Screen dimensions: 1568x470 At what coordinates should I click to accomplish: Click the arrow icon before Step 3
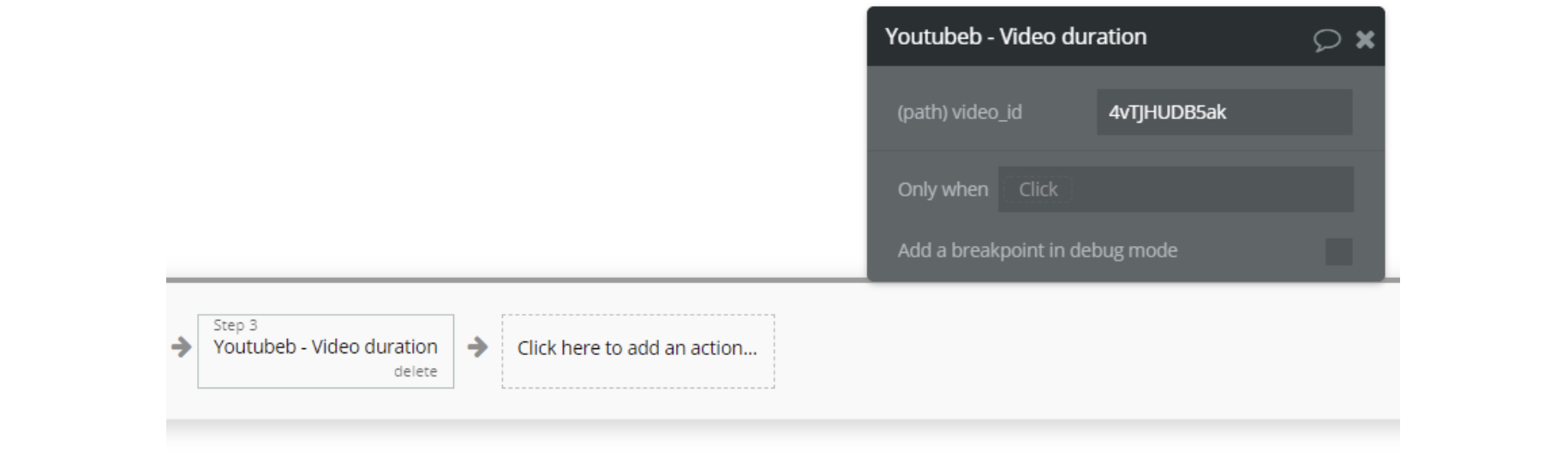tap(181, 346)
